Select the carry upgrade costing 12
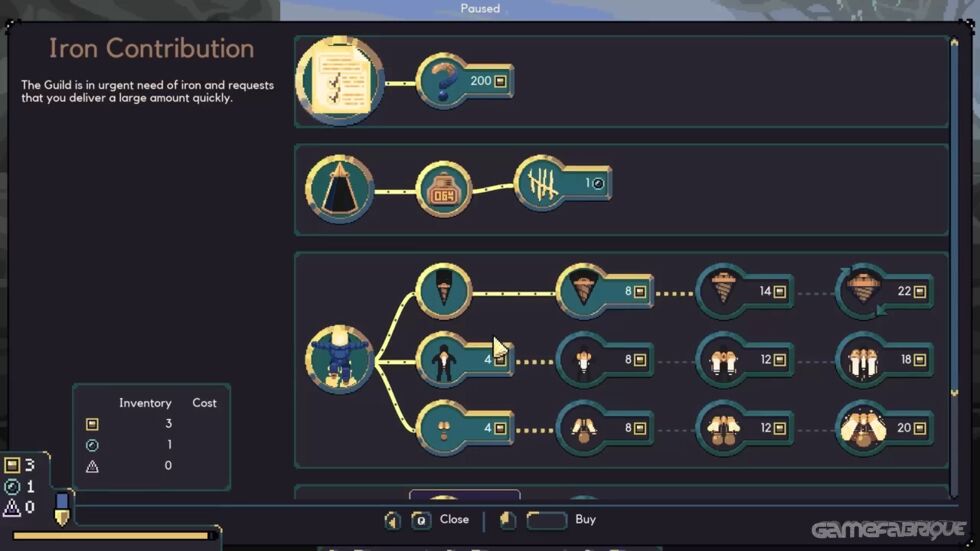980x551 pixels. click(744, 429)
